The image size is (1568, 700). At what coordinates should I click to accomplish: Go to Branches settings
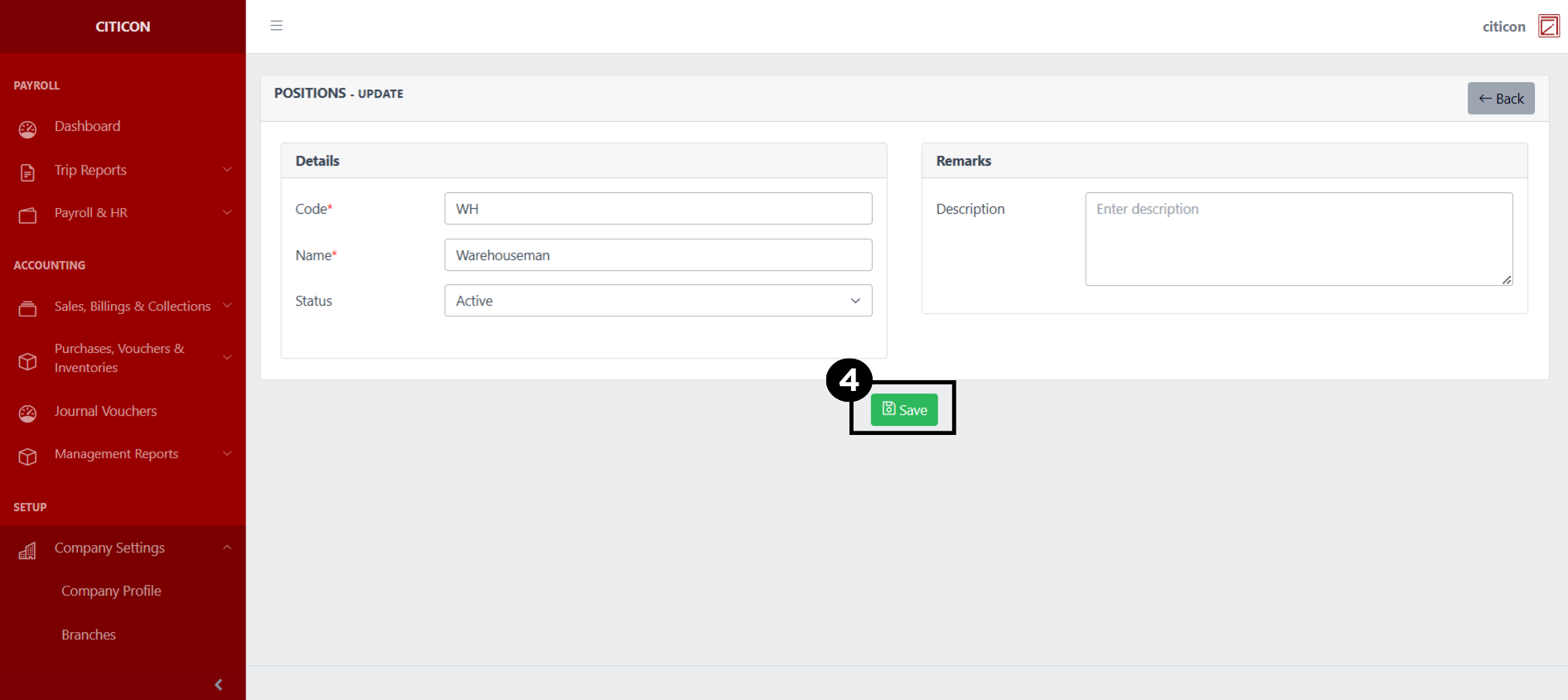[89, 635]
